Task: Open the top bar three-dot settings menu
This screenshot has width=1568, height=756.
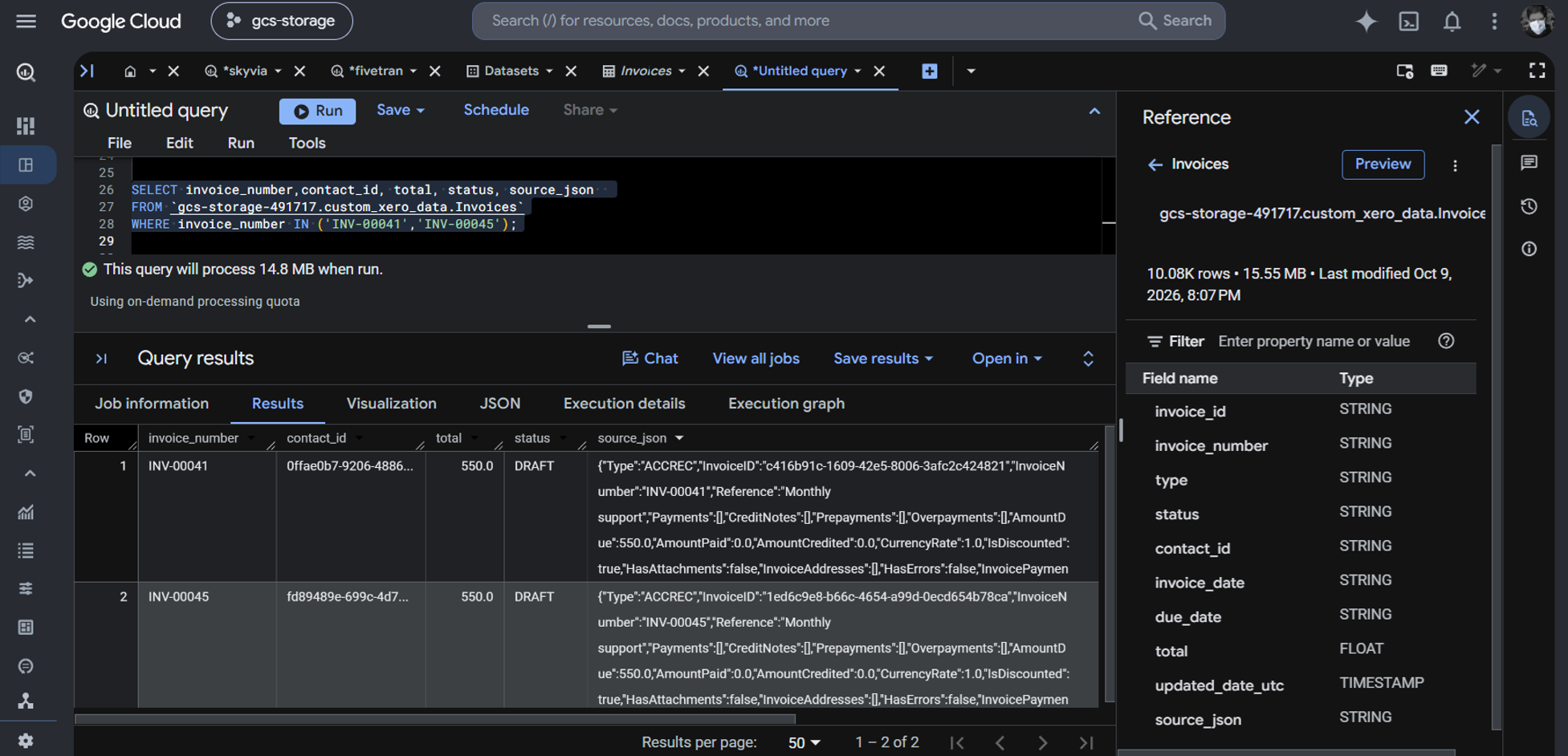Action: click(x=1494, y=21)
